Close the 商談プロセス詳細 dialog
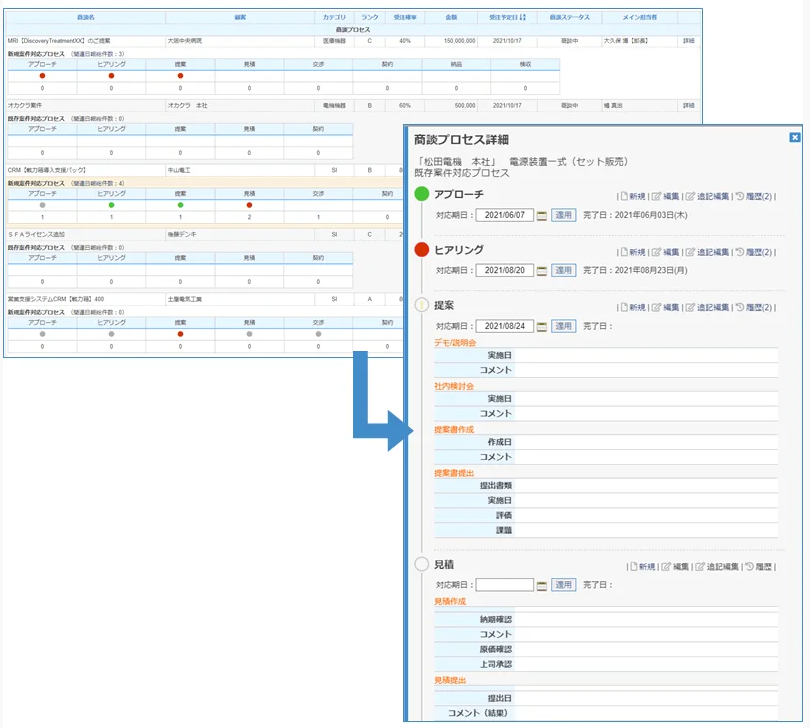The height and width of the screenshot is (728, 810). pos(795,138)
